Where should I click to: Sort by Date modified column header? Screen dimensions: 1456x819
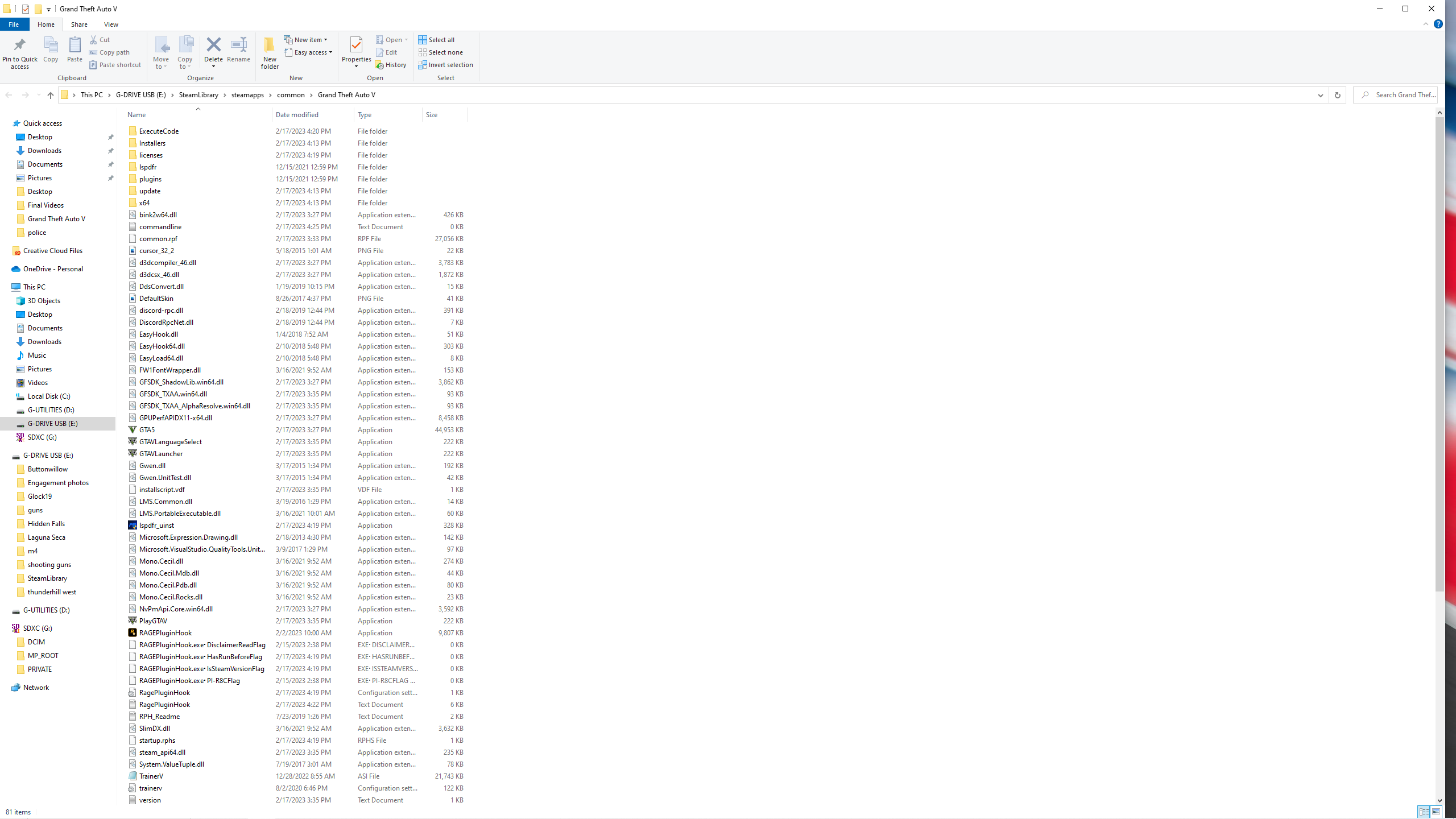point(297,115)
